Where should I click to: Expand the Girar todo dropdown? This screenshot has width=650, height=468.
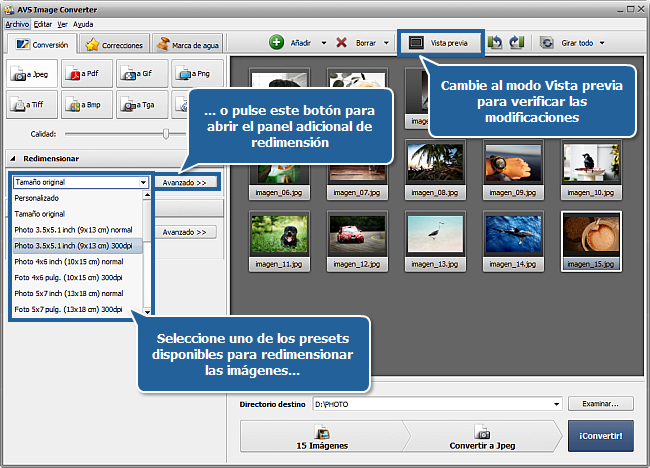(602, 44)
